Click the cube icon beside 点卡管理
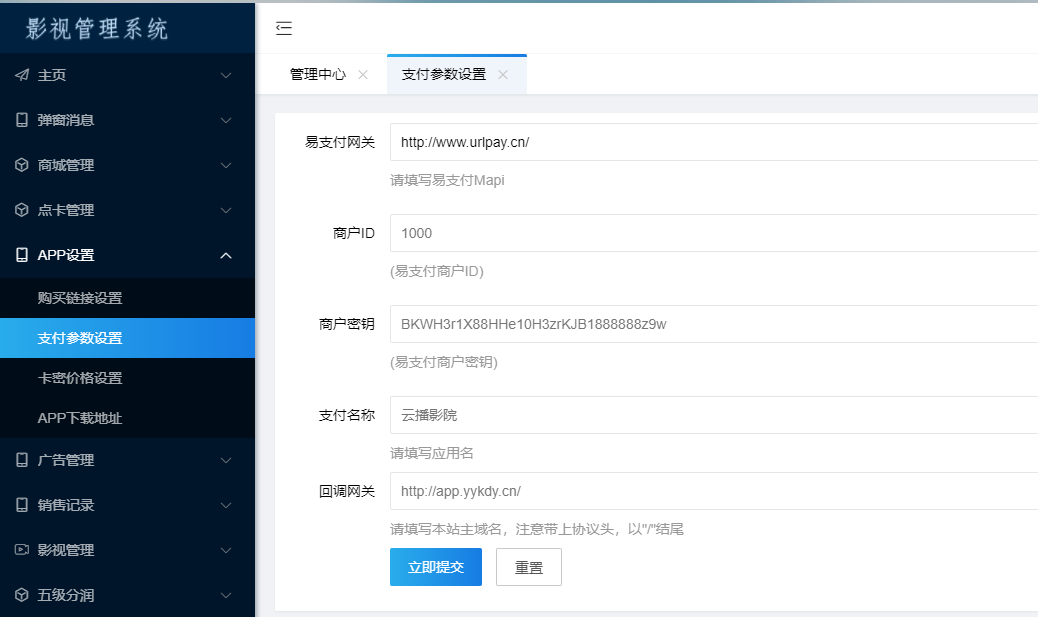 (22, 210)
